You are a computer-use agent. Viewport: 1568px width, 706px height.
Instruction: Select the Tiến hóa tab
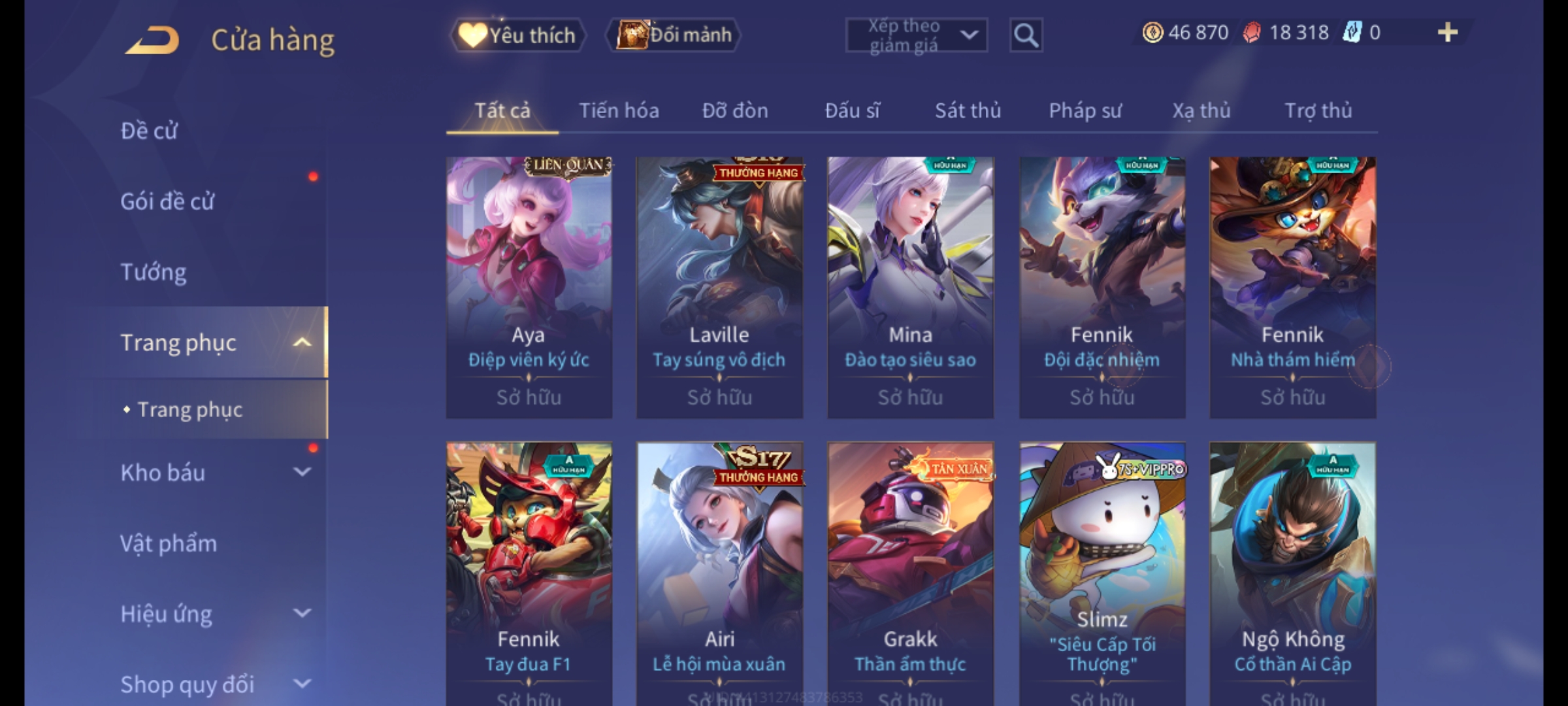(619, 110)
